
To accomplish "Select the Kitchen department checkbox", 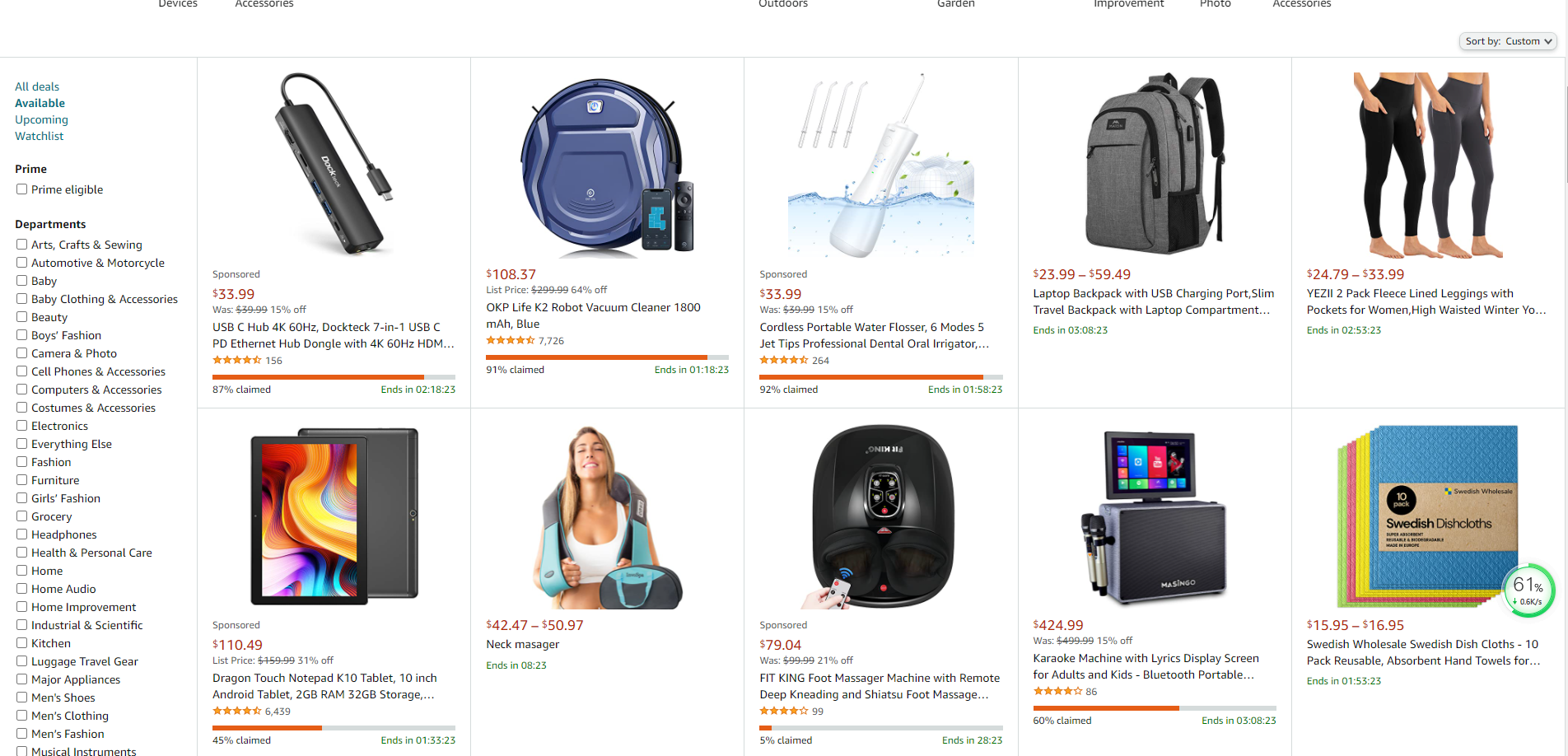I will (x=22, y=643).
